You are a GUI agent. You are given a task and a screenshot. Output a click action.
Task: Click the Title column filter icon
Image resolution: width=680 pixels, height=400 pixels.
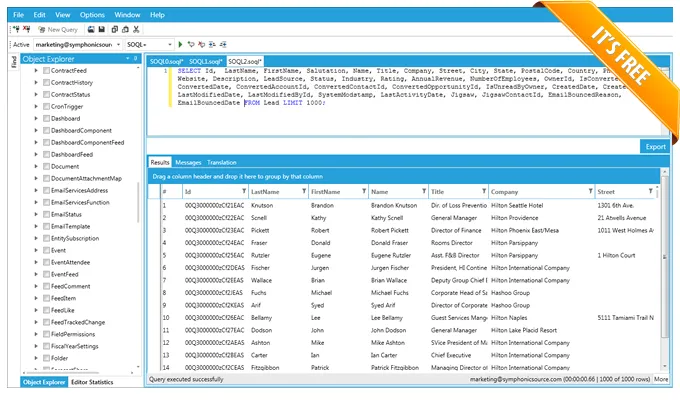[x=484, y=191]
